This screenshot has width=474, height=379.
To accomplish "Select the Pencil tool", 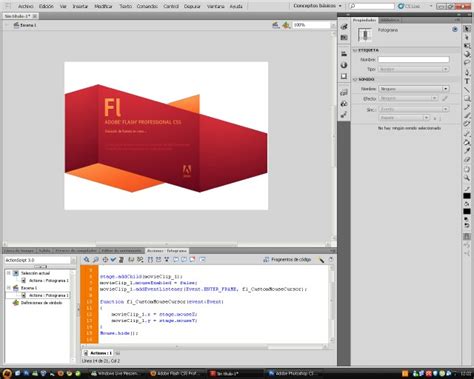I will click(x=467, y=107).
